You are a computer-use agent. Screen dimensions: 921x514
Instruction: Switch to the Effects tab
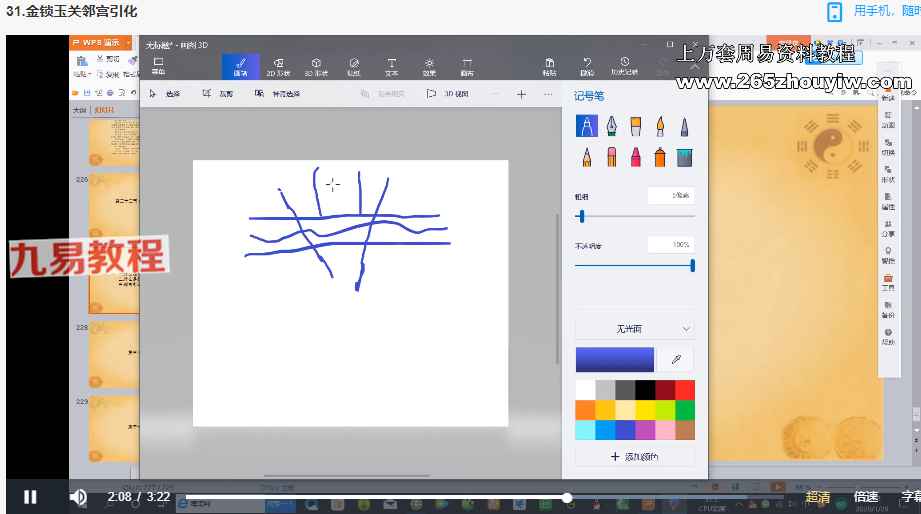pos(428,66)
